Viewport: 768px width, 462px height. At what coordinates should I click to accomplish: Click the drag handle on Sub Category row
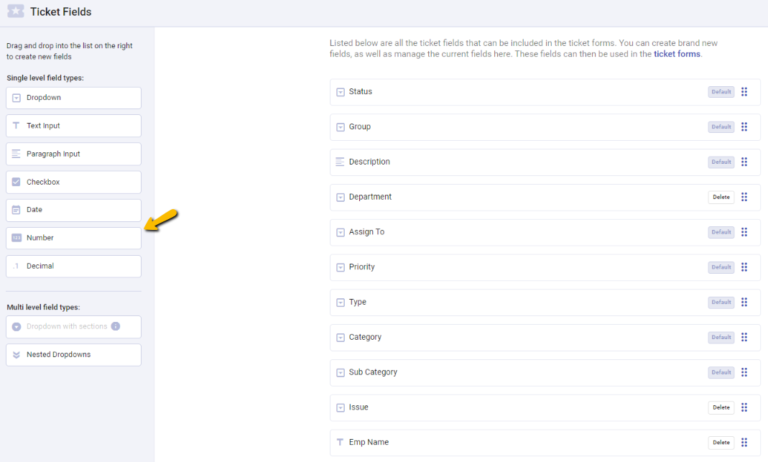point(744,372)
